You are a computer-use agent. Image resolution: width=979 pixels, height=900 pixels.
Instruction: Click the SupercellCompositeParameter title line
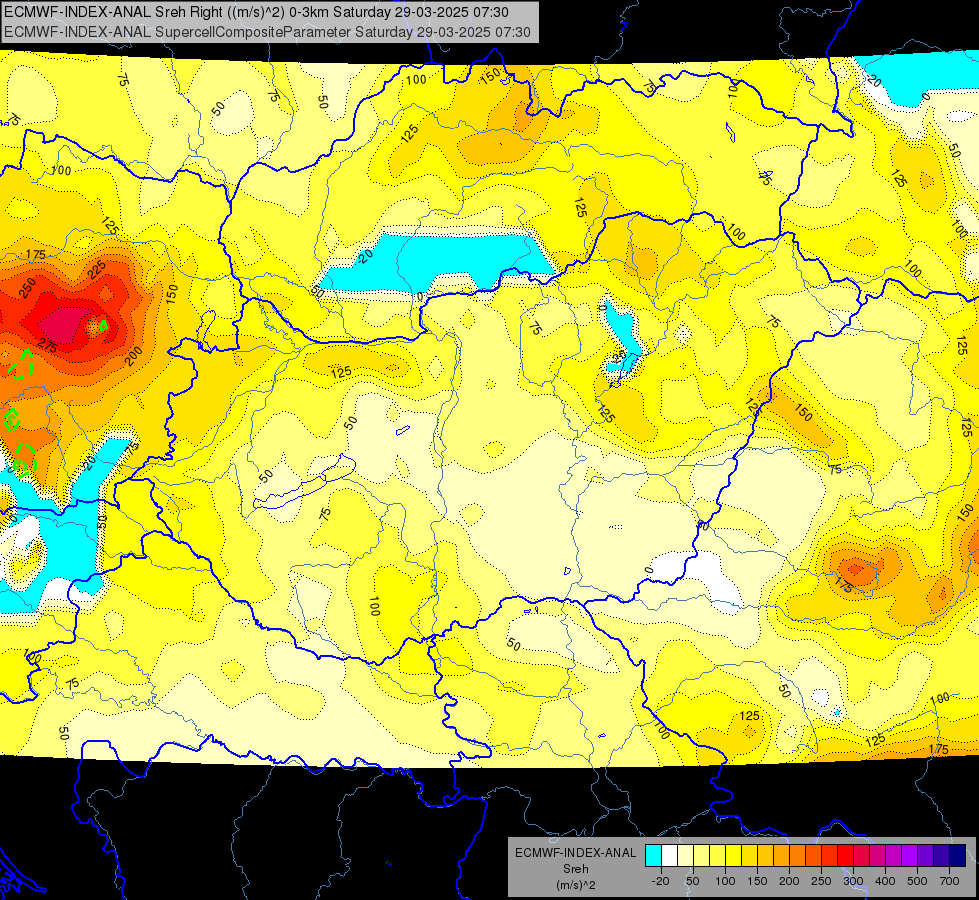pos(267,32)
